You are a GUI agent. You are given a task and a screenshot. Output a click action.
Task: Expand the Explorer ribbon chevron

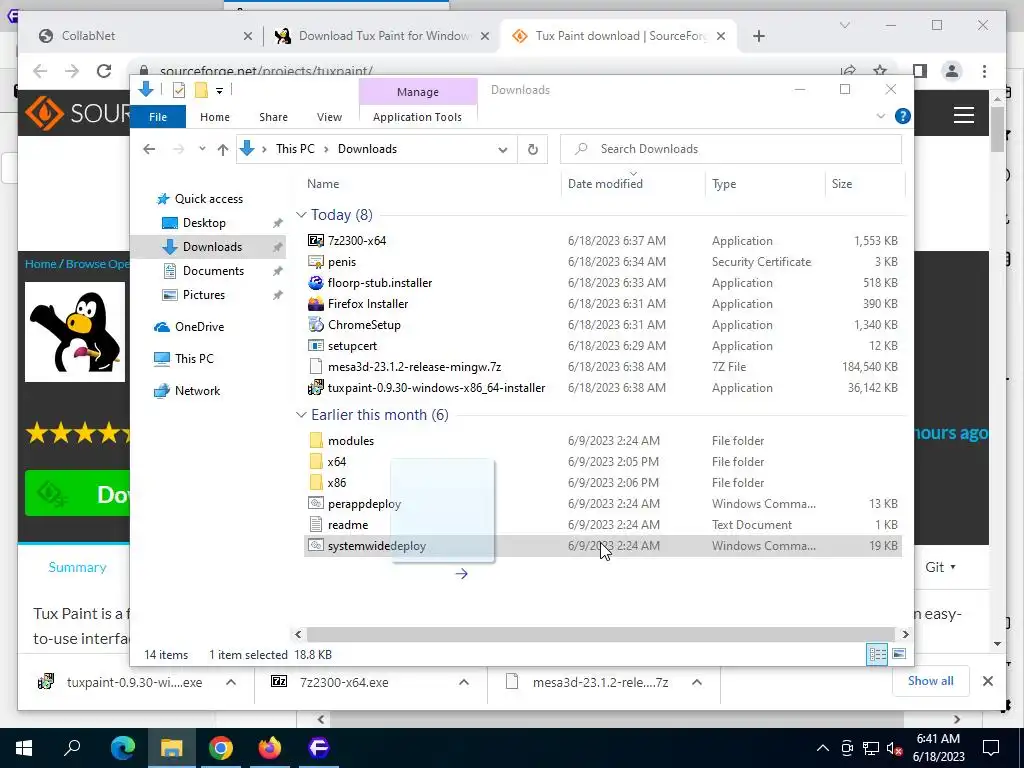[x=880, y=116]
